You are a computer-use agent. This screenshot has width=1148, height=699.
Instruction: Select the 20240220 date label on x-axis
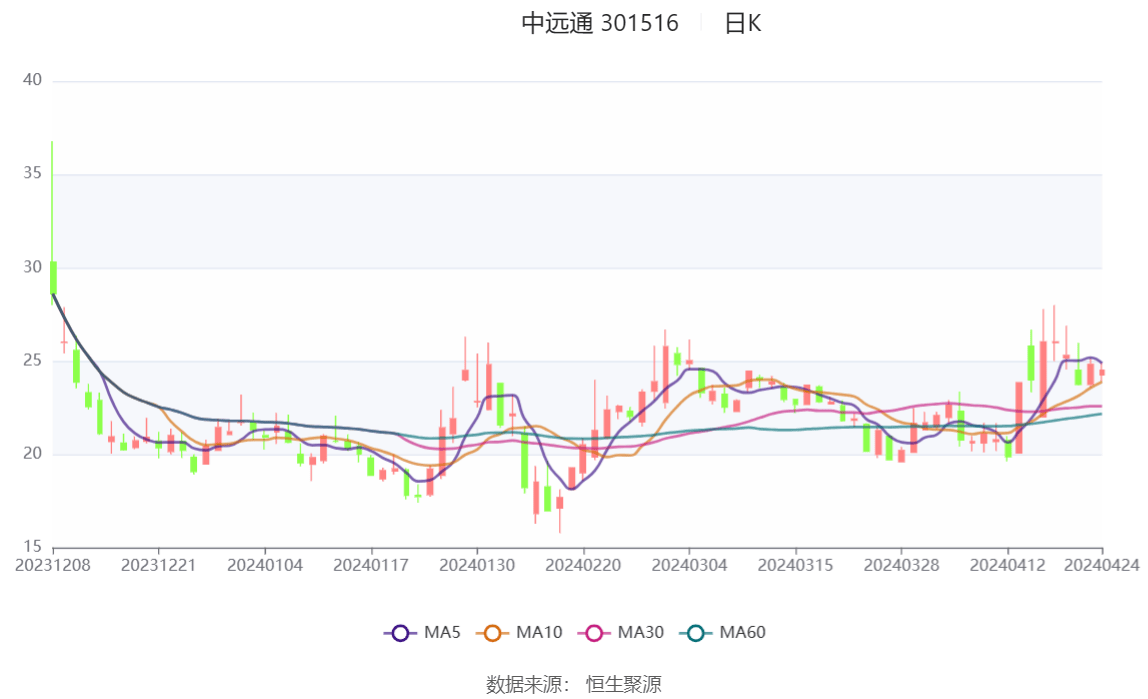point(583,565)
